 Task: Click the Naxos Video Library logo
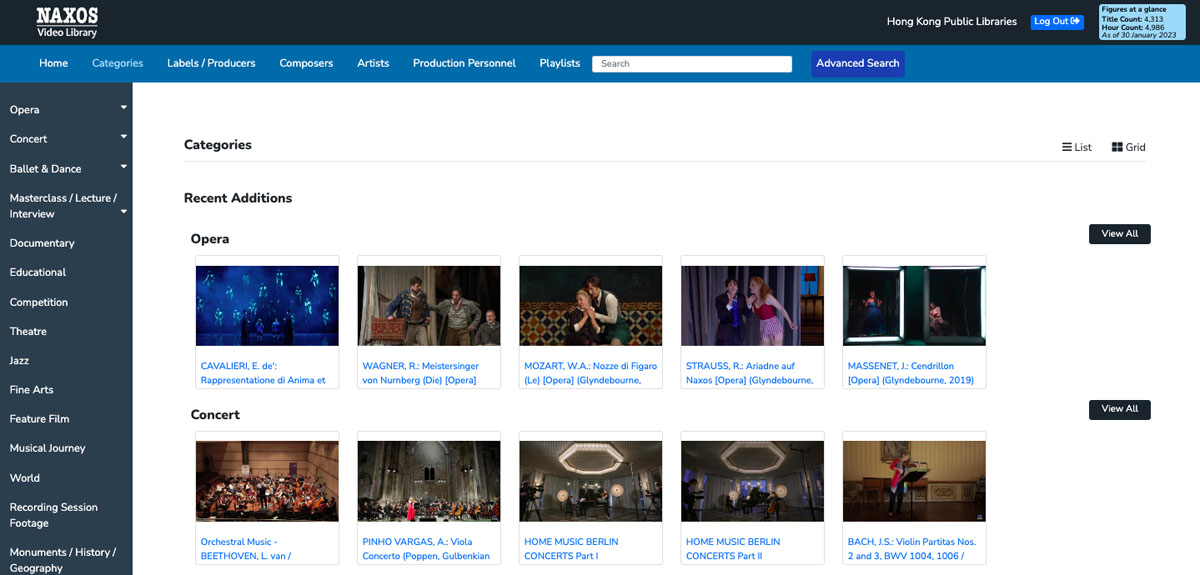pyautogui.click(x=67, y=22)
